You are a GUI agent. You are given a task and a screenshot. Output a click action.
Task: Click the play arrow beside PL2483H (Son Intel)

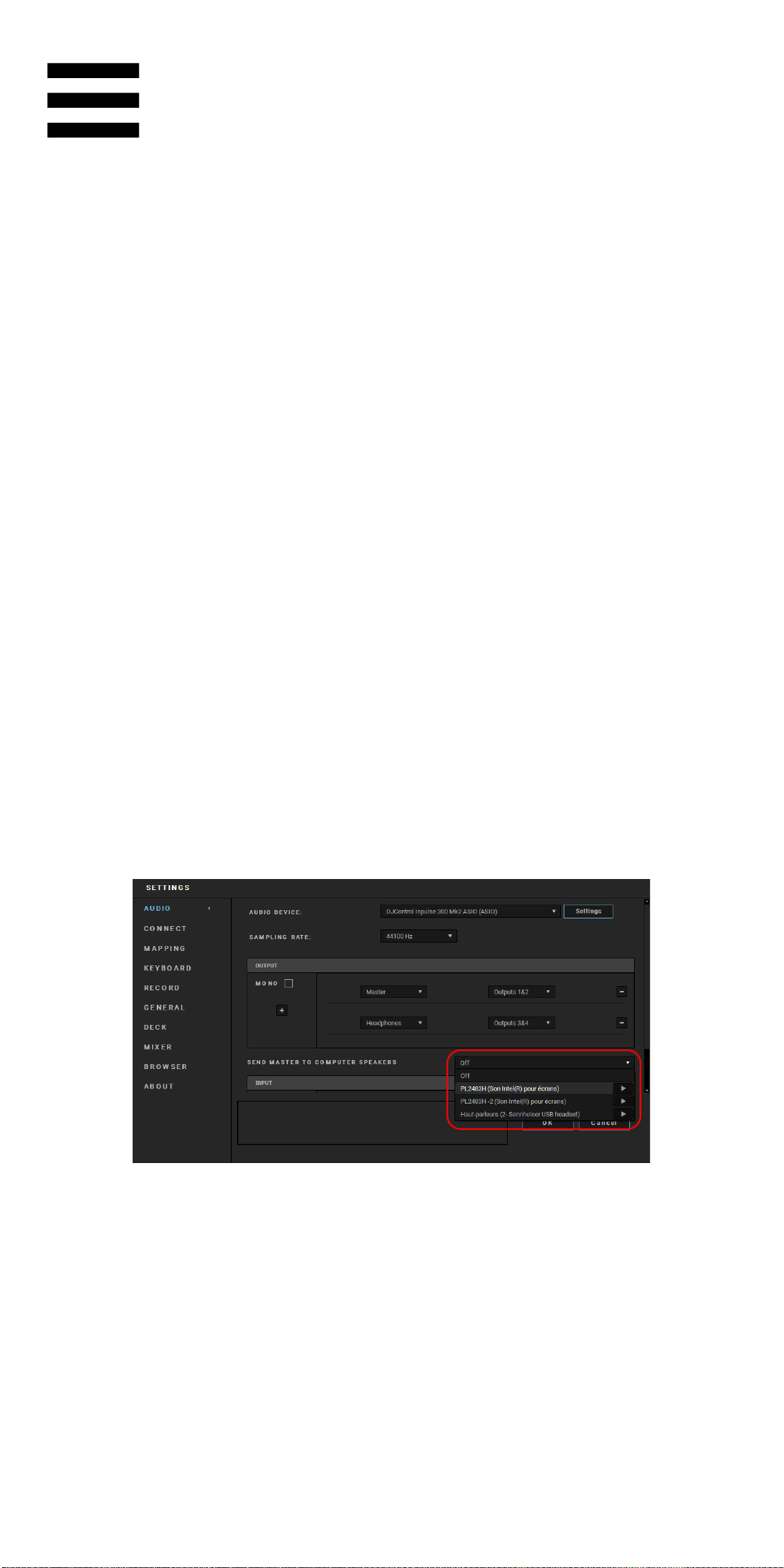point(623,1088)
